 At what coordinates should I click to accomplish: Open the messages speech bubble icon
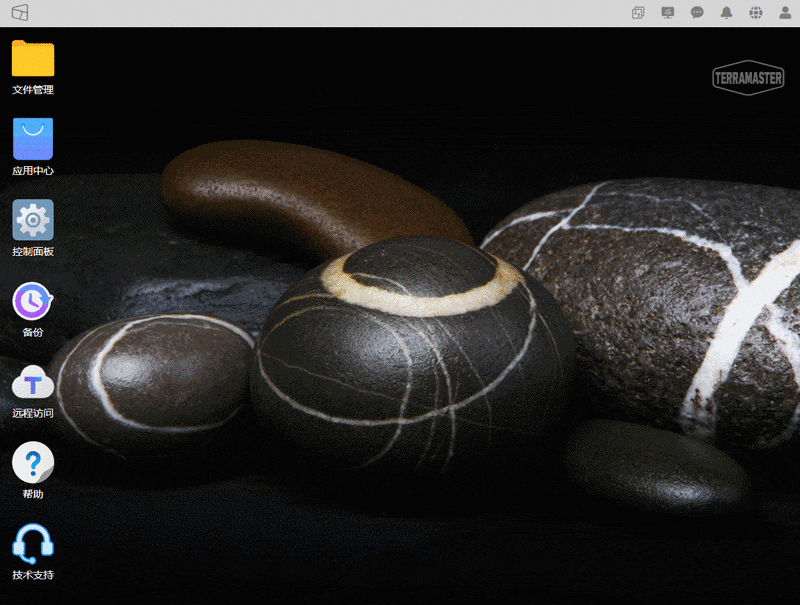(x=697, y=13)
